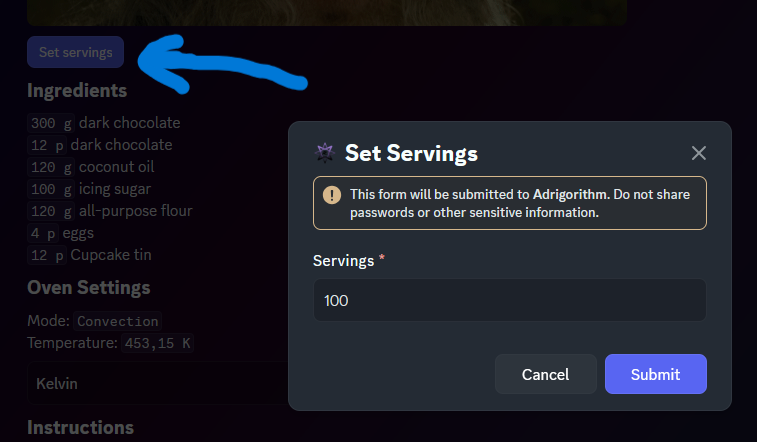Click the Convection mode value
757x442 pixels.
(x=118, y=322)
